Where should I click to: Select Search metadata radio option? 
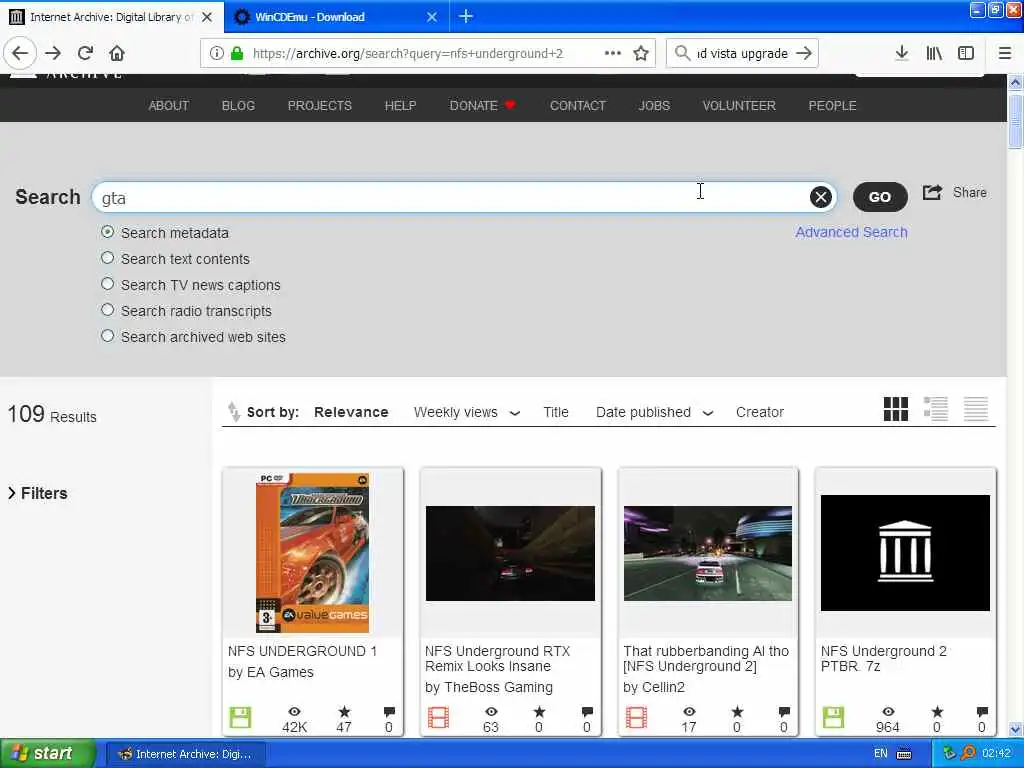point(108,232)
